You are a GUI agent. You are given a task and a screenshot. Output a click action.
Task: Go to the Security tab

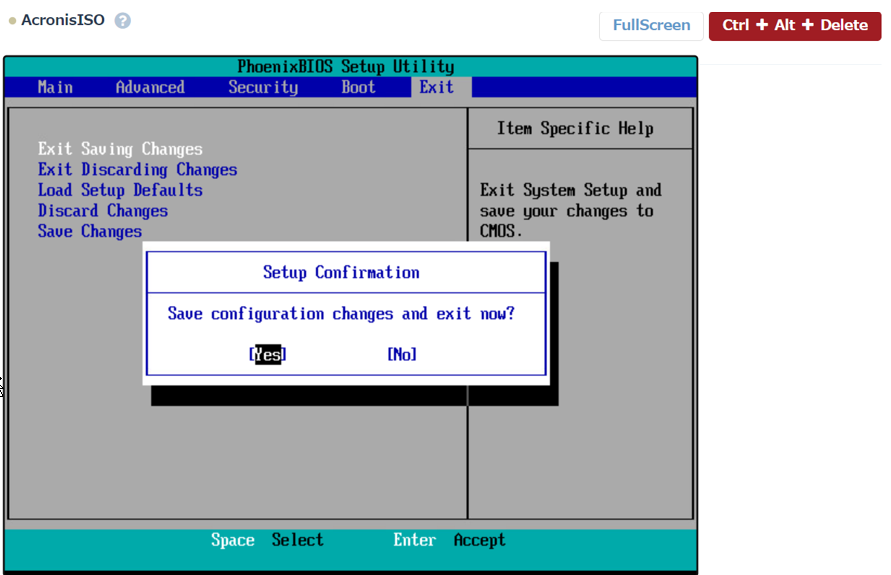[263, 88]
